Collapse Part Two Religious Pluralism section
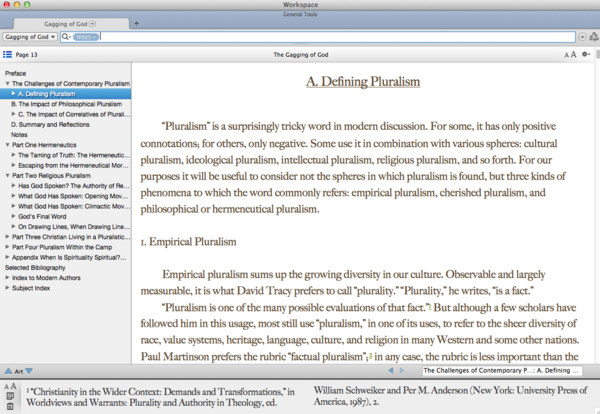The height and width of the screenshot is (414, 600). (7, 175)
